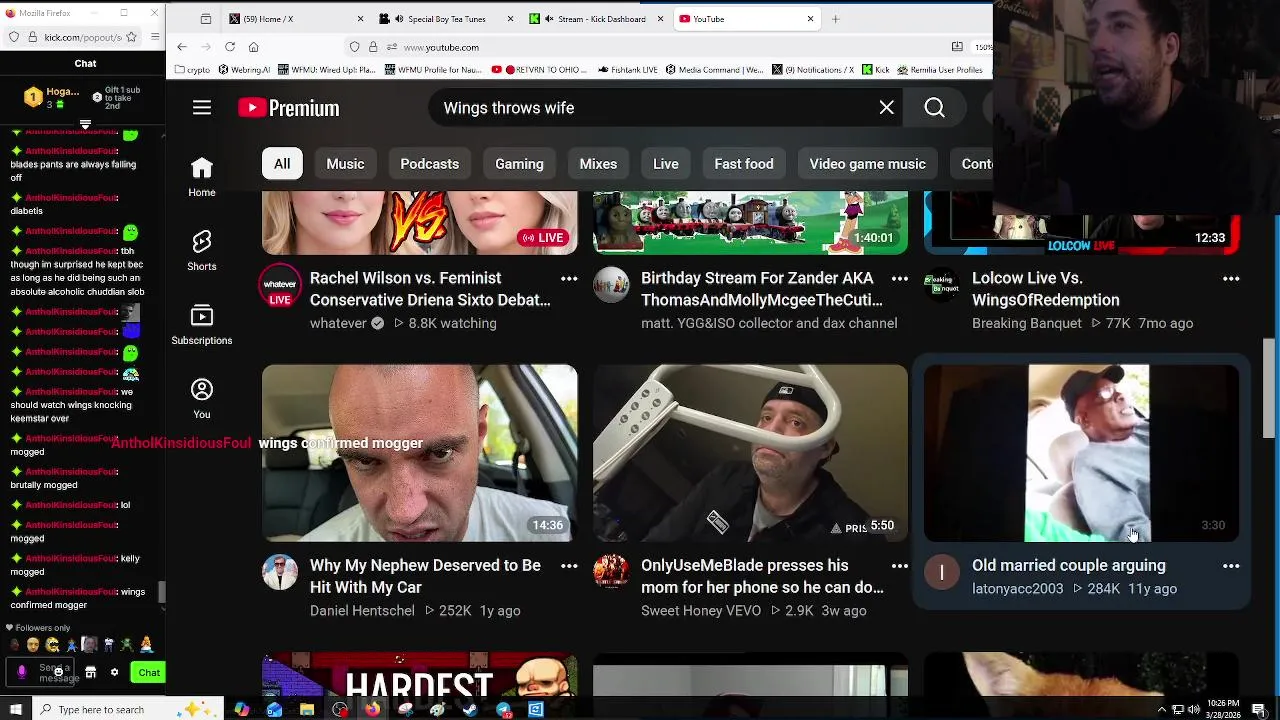Click the Sweet Honey VEVO channel avatar

click(611, 572)
